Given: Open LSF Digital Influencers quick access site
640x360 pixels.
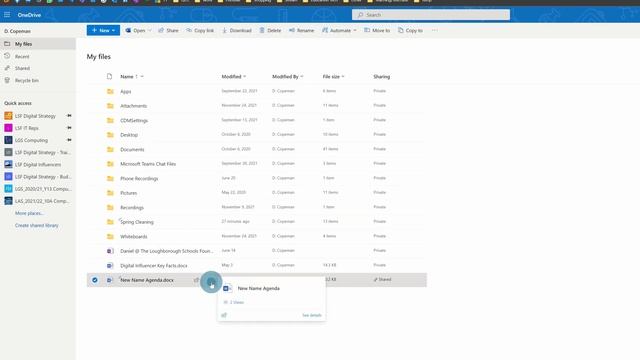Looking at the screenshot, I should [38, 164].
